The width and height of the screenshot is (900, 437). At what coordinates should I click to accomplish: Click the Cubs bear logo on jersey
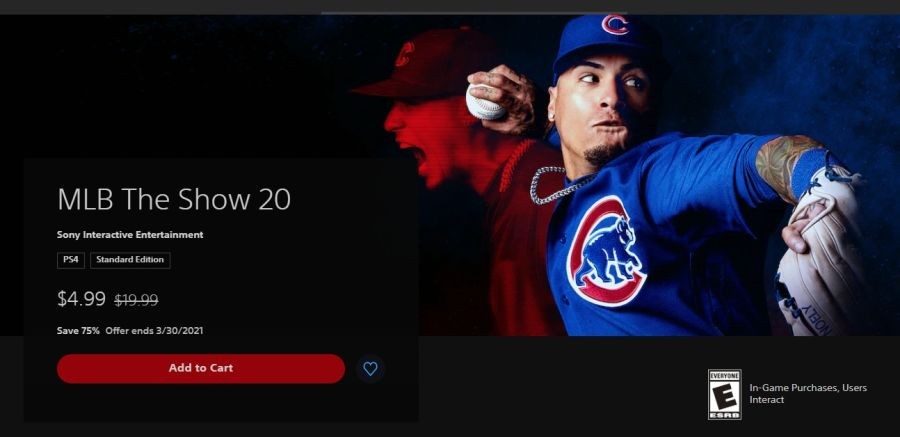(x=606, y=250)
